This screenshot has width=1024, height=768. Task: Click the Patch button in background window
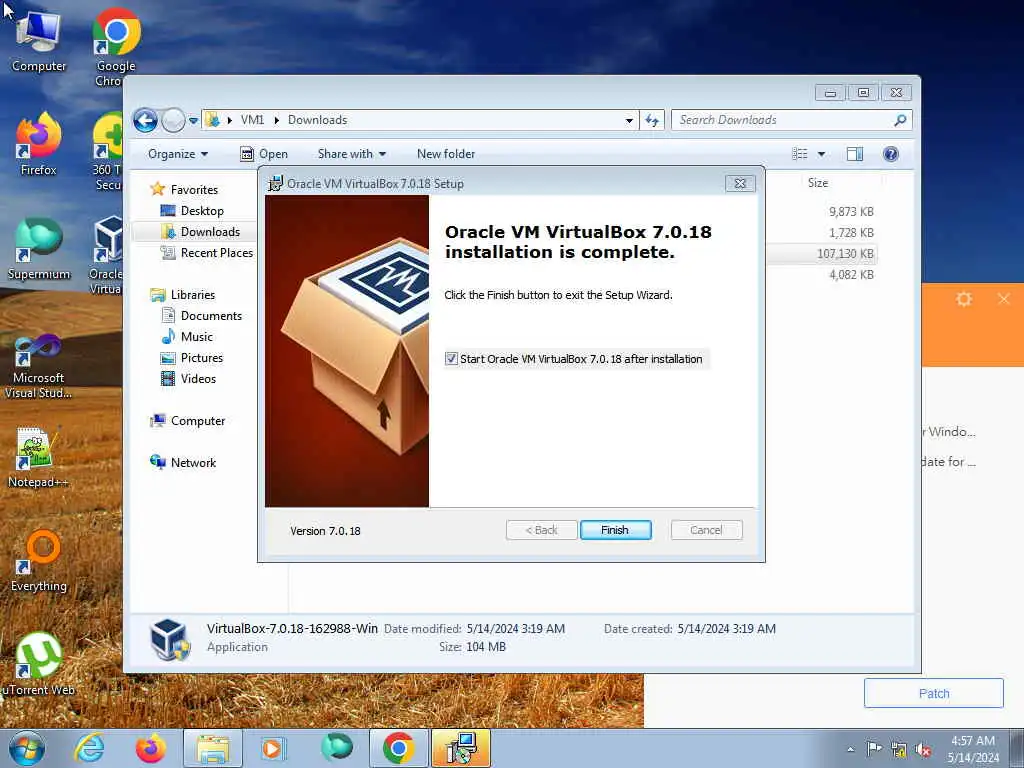point(934,694)
